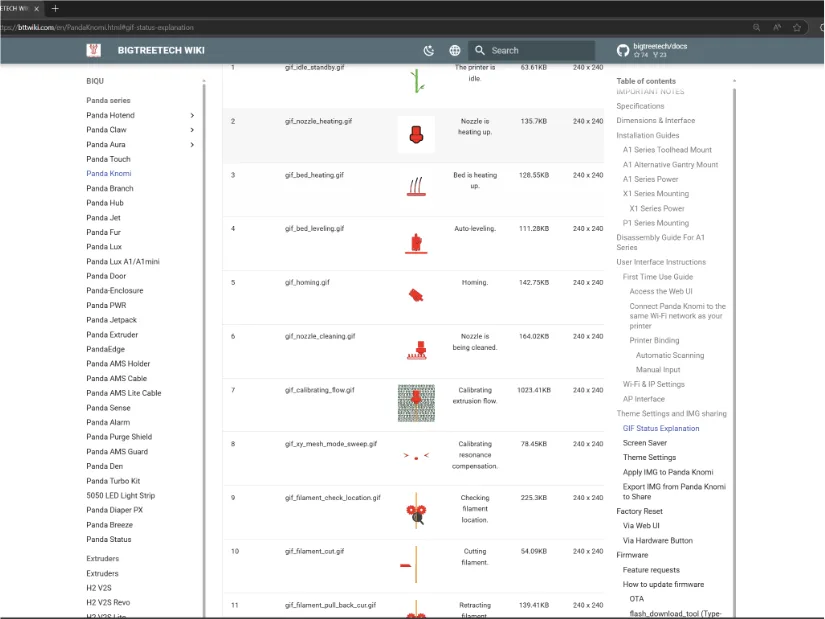This screenshot has height=619, width=825.
Task: Jump to Factory Reset section
Action: click(639, 512)
